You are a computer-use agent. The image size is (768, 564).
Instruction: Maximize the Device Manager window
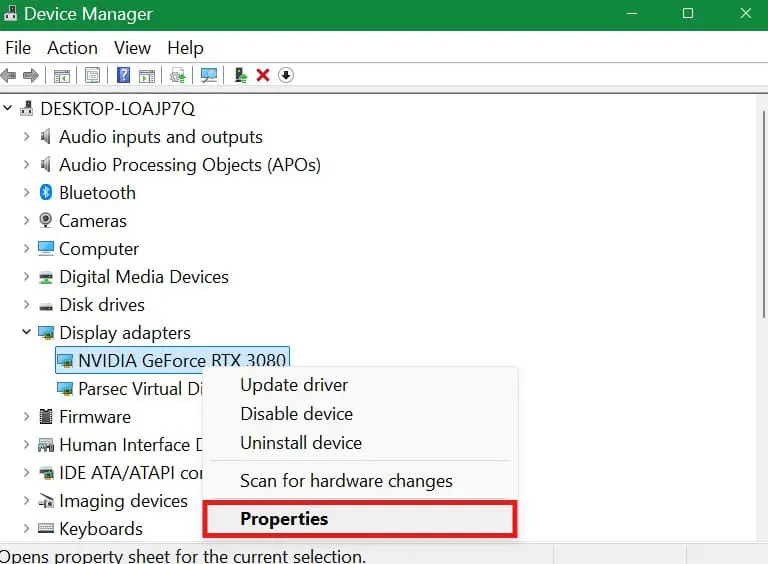688,13
